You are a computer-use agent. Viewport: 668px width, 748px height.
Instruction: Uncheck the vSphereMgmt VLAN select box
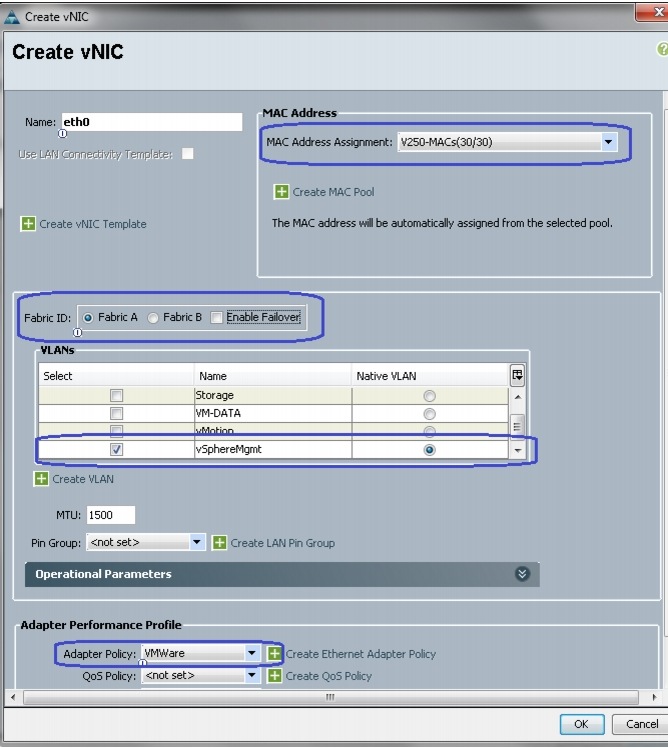coord(116,449)
